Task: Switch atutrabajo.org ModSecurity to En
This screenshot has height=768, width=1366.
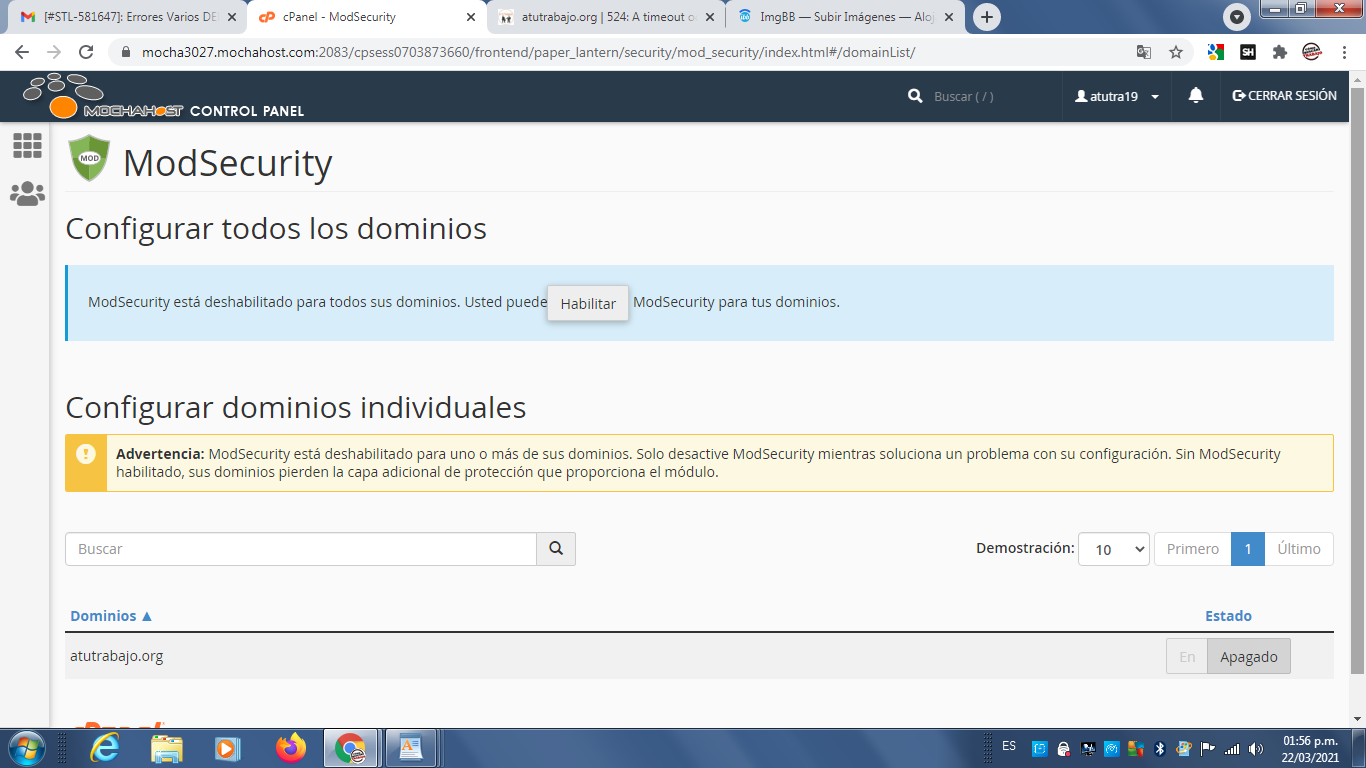Action: click(1187, 657)
